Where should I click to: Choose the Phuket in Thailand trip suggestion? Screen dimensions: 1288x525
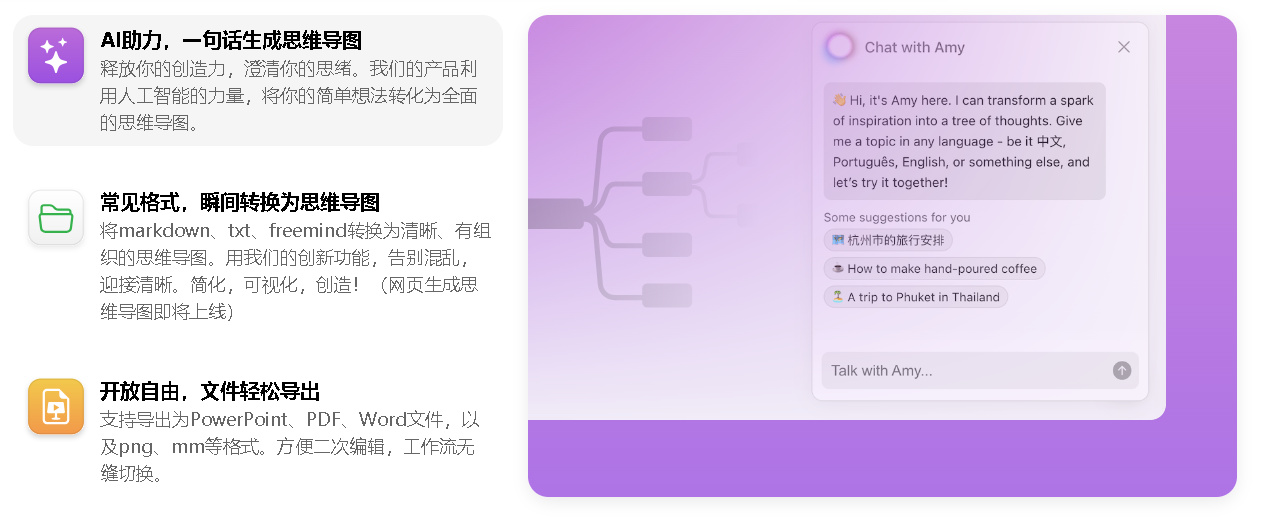[x=916, y=297]
